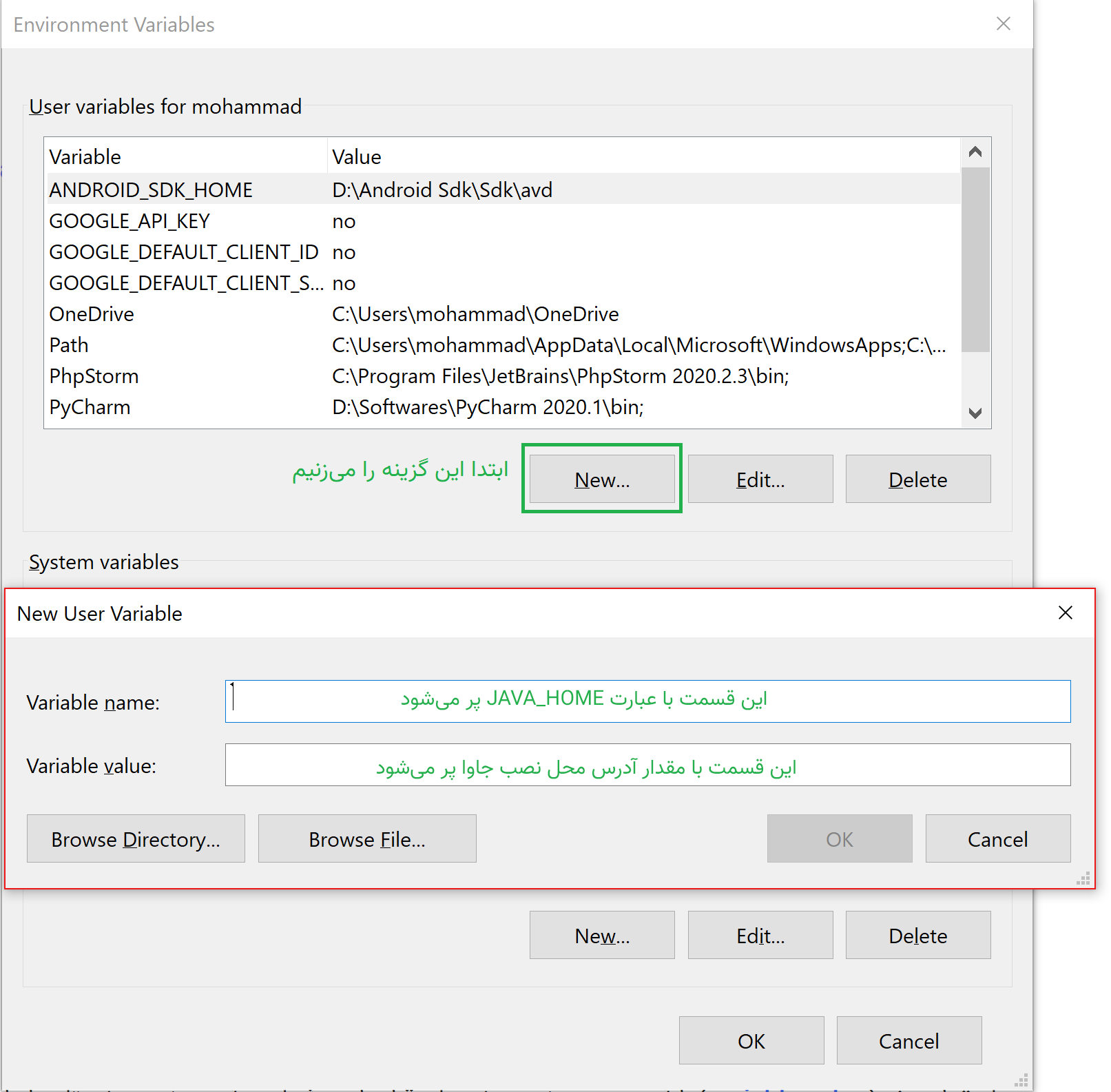
Task: Select the PyCharm variable row
Action: click(502, 406)
